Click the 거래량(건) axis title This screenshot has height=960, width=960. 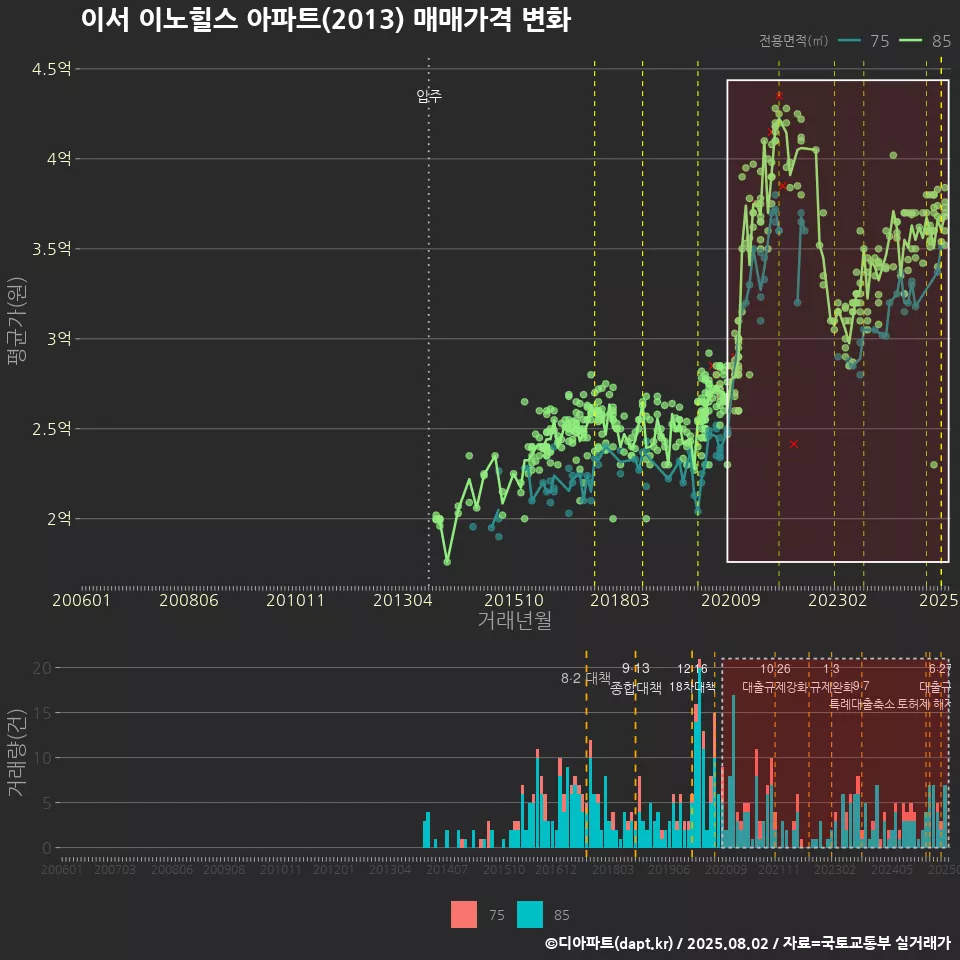[17, 752]
